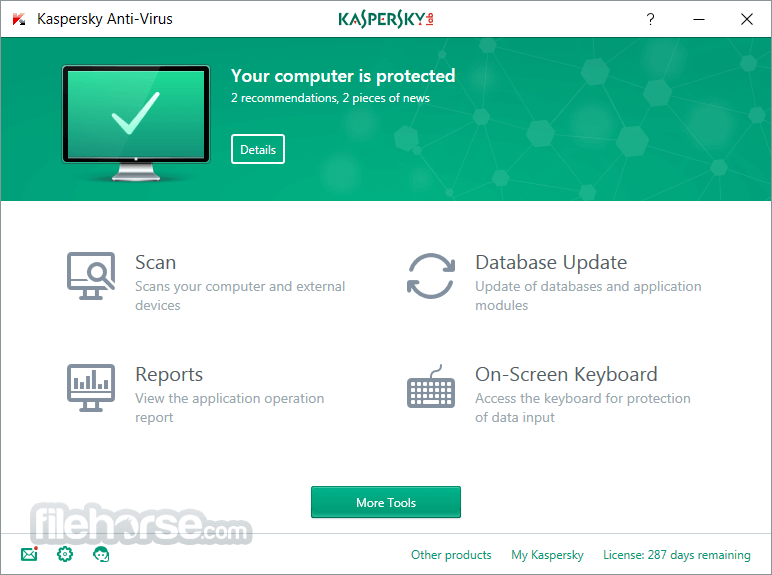
Task: Click 'Your computer is protected' headline
Action: tap(343, 76)
